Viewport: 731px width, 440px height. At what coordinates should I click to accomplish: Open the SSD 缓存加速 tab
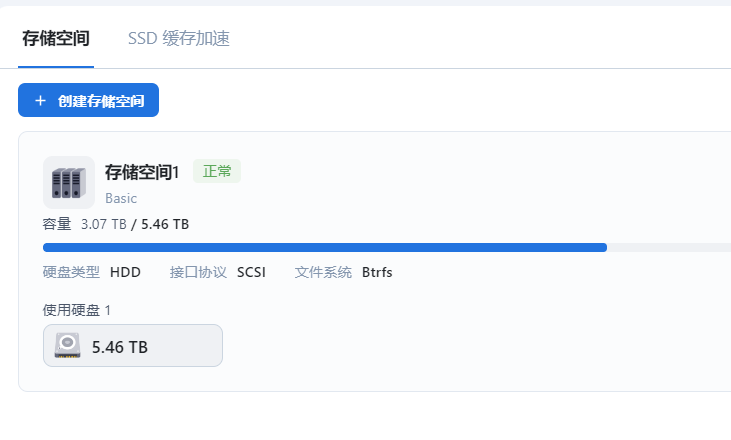click(x=179, y=39)
